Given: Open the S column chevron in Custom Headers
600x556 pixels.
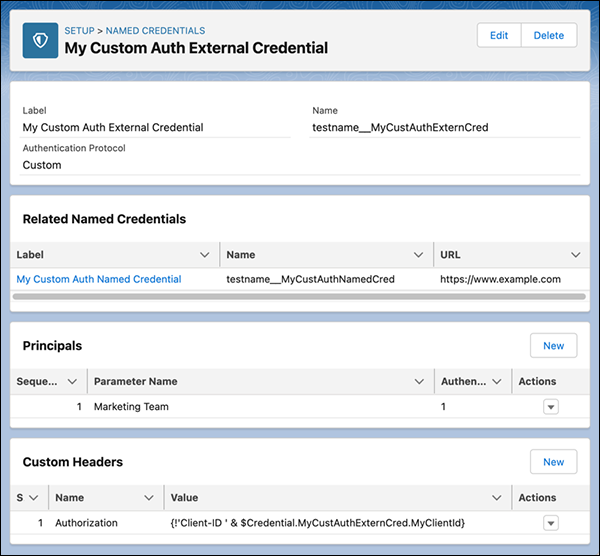Looking at the screenshot, I should (x=34, y=497).
